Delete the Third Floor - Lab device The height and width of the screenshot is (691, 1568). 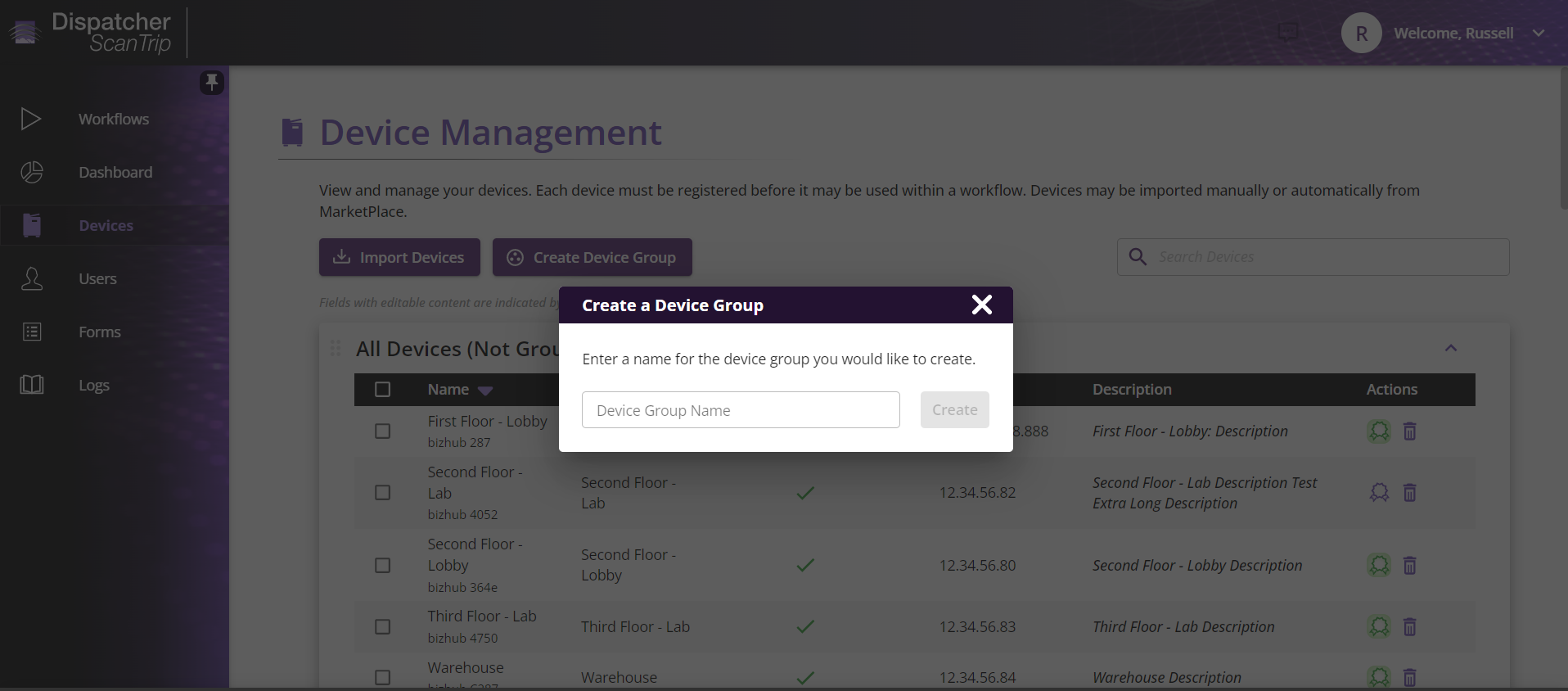pos(1410,626)
